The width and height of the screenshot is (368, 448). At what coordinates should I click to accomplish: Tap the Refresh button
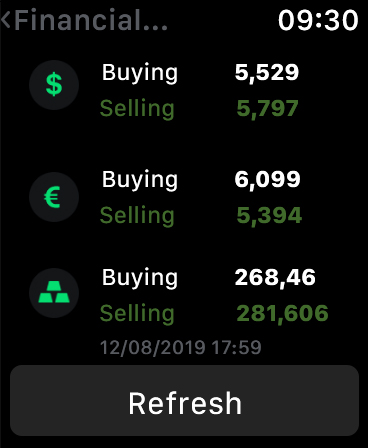(184, 400)
